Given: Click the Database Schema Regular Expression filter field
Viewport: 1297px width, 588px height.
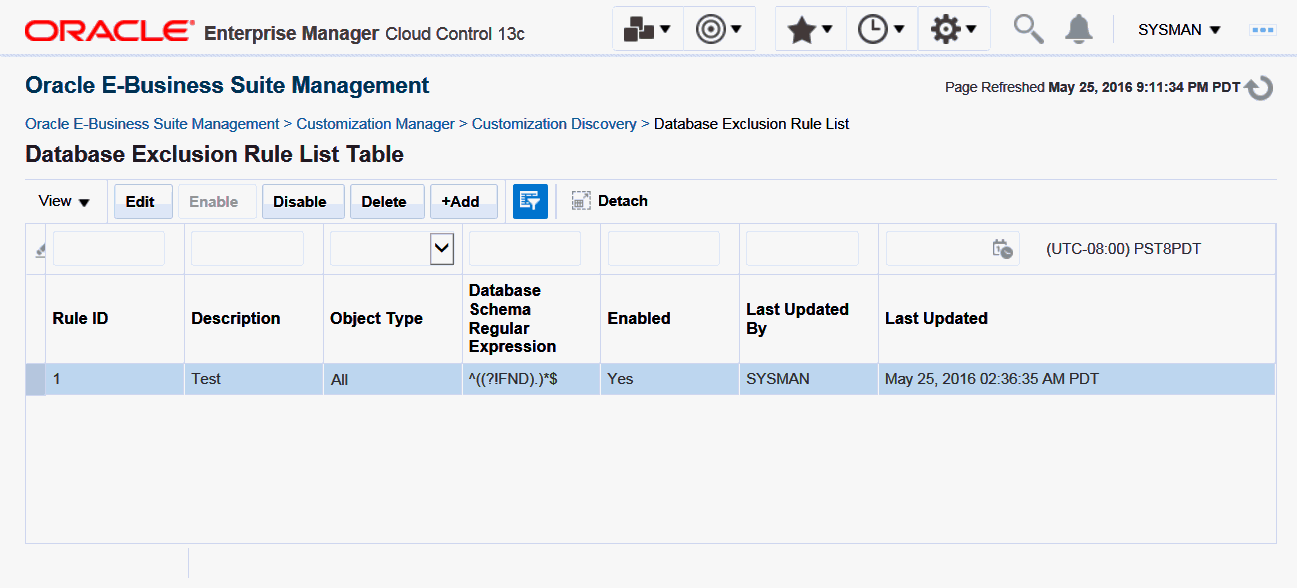Looking at the screenshot, I should pos(525,249).
